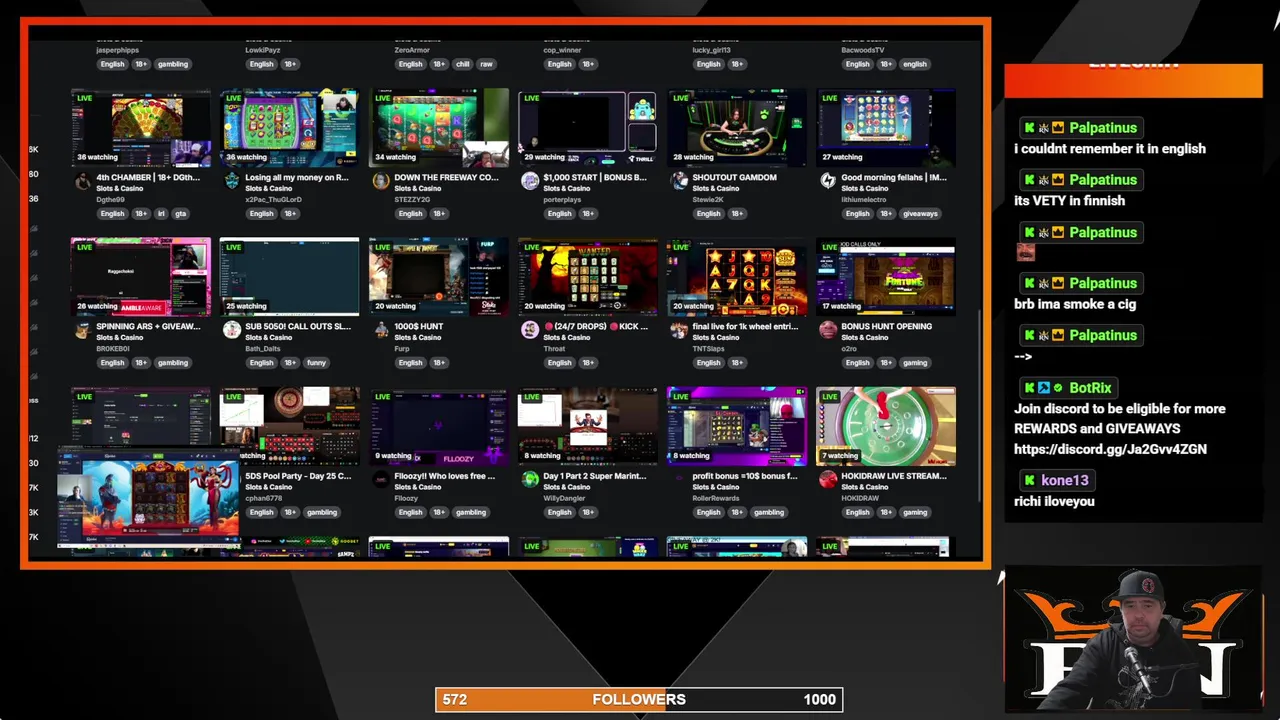1280x720 pixels.
Task: Click the followers goal progress bar
Action: (639, 700)
